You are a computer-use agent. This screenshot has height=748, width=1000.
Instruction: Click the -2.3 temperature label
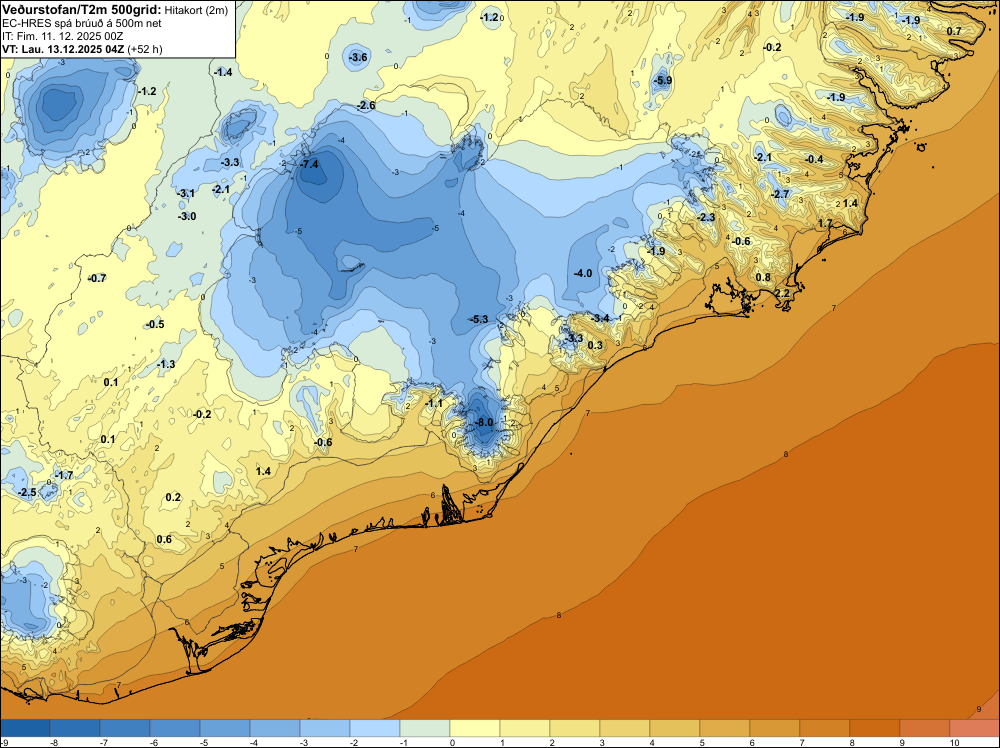pos(705,217)
